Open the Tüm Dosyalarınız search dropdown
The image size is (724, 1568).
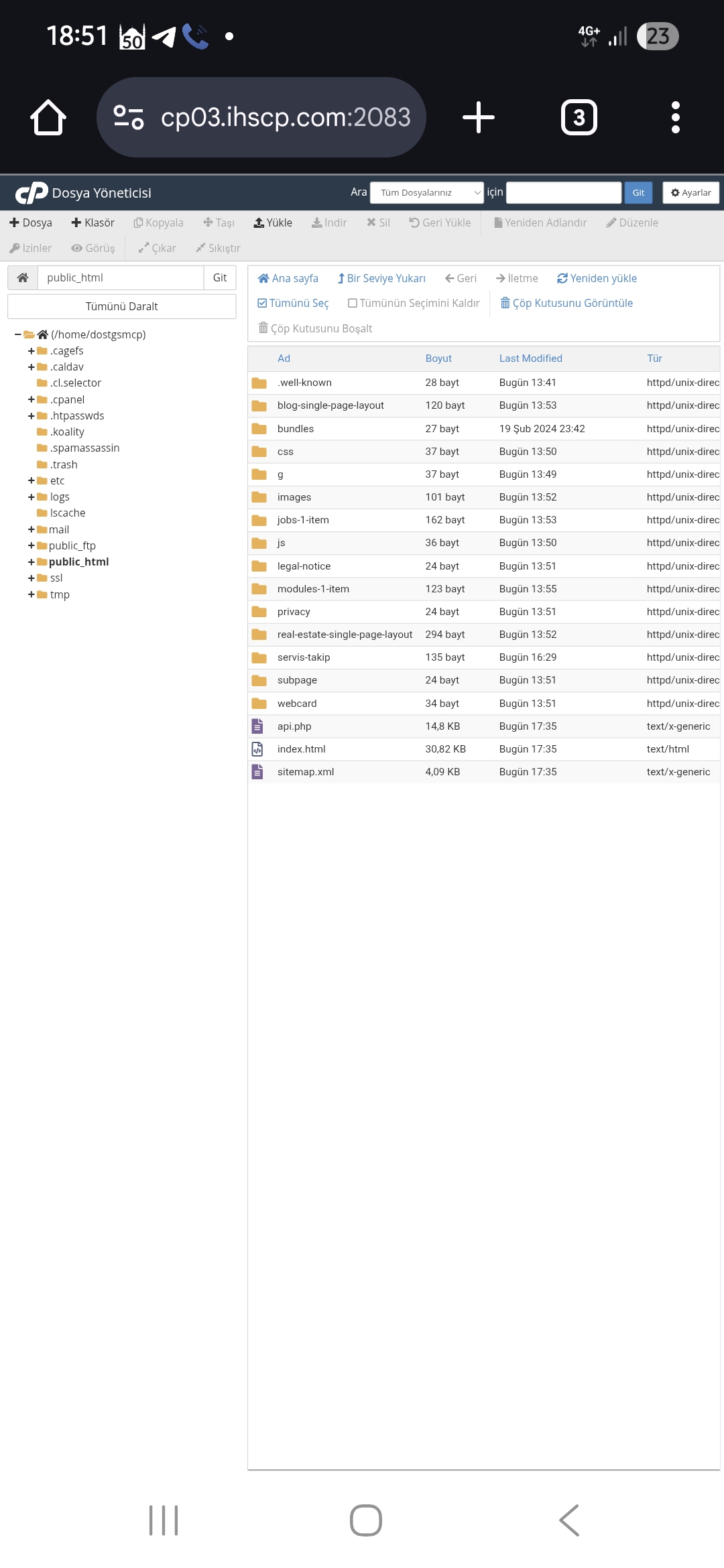426,192
